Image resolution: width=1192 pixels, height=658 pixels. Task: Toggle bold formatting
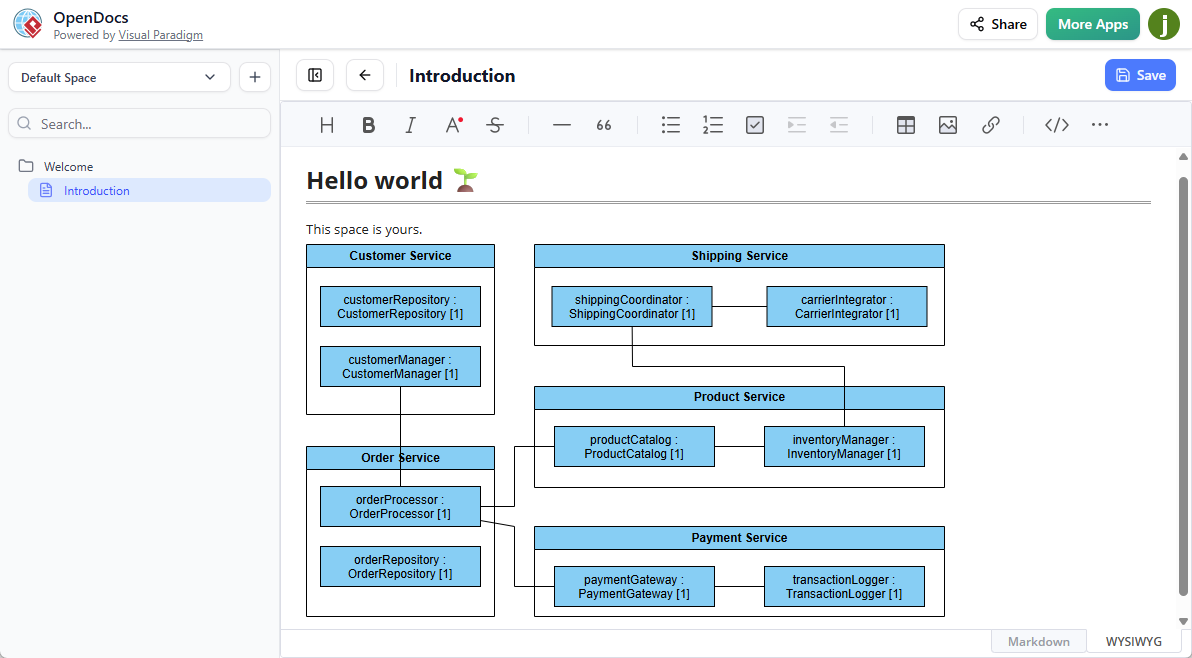click(368, 124)
